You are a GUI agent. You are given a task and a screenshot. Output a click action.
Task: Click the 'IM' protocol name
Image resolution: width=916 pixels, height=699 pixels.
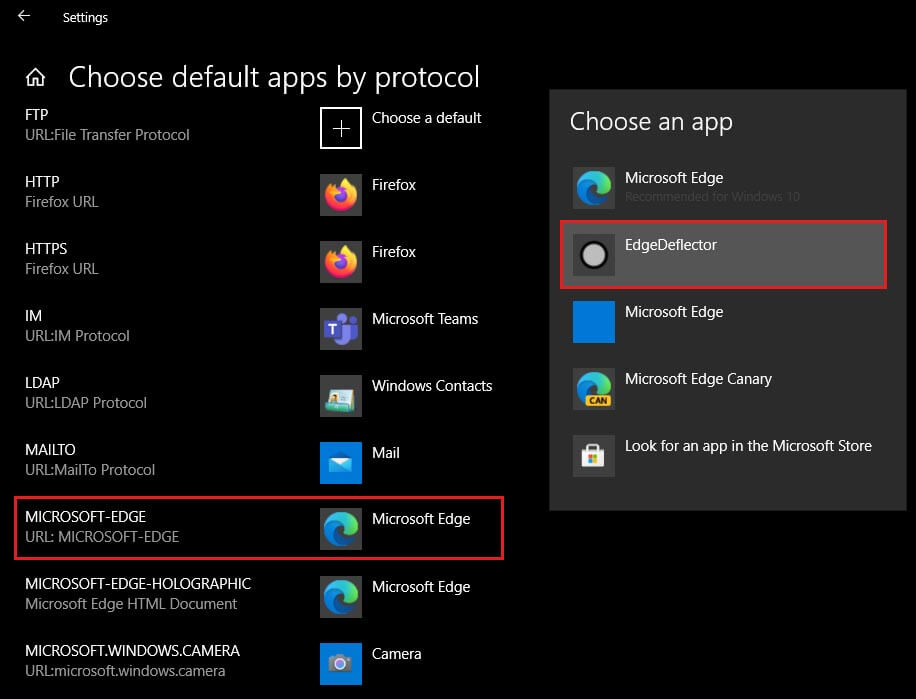[33, 316]
